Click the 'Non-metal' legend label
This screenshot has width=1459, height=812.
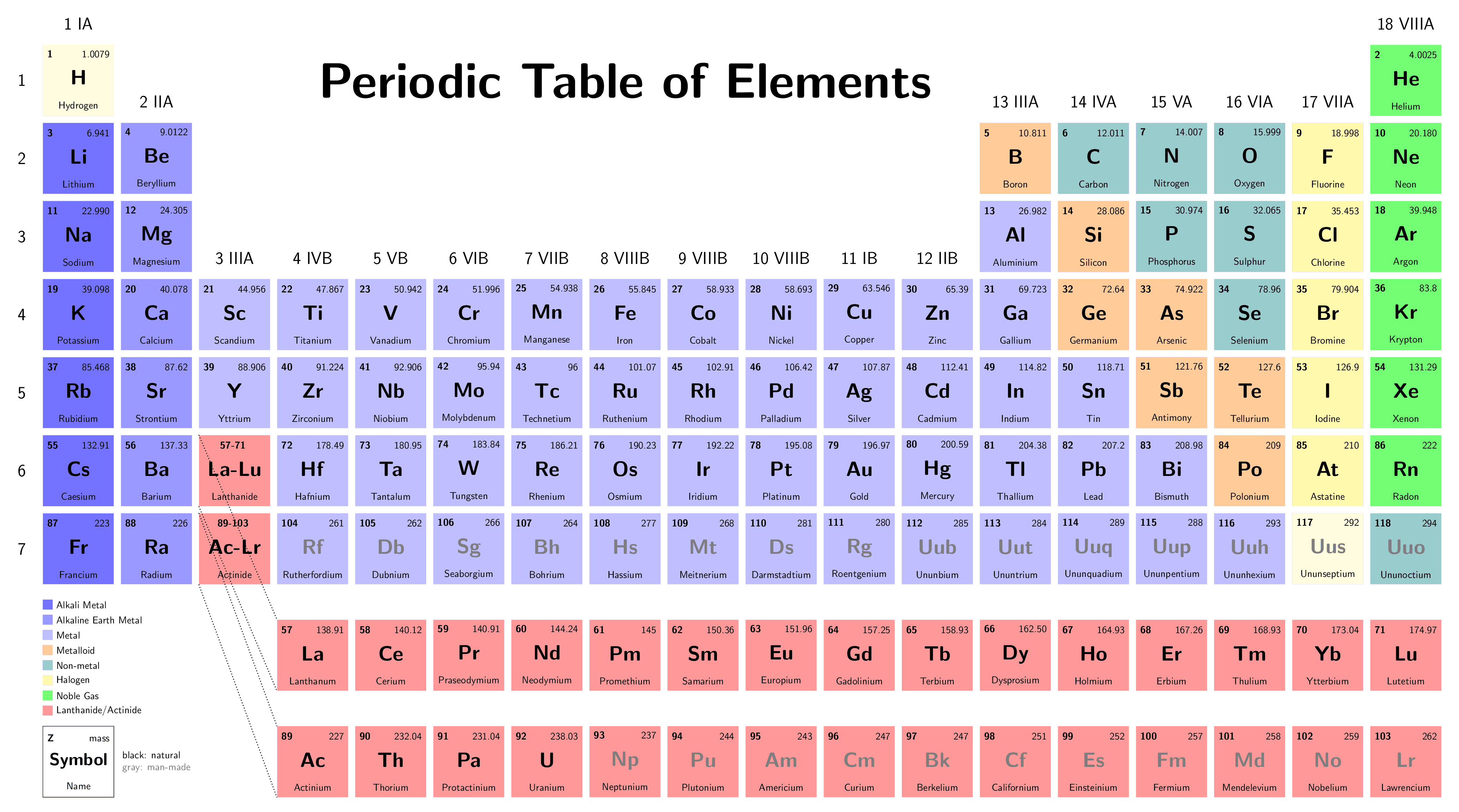78,665
